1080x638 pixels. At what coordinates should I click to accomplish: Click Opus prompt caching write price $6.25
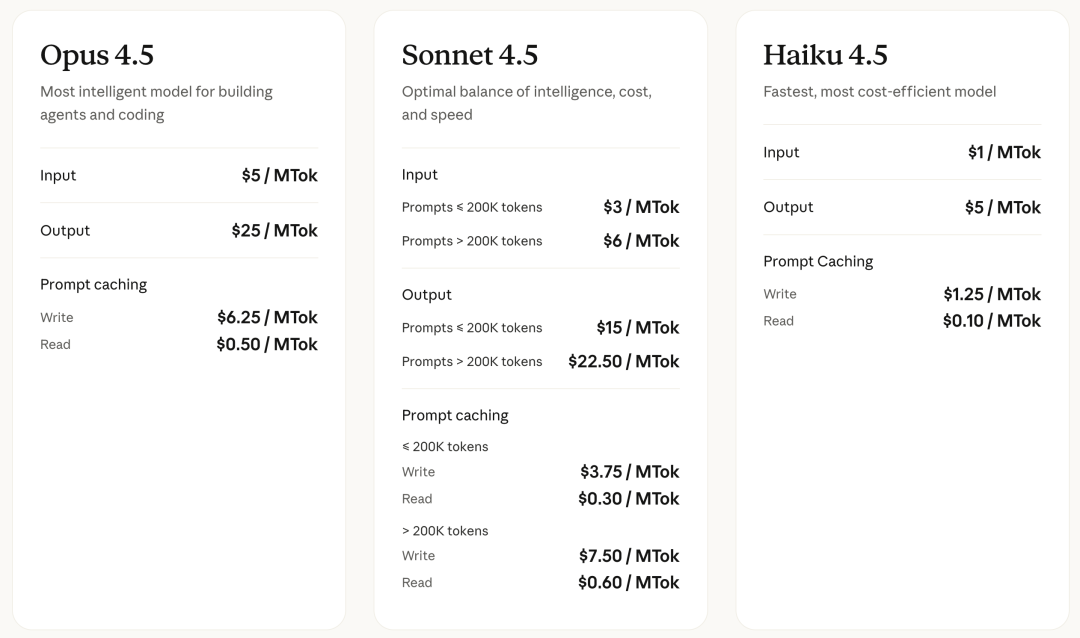[x=267, y=318]
